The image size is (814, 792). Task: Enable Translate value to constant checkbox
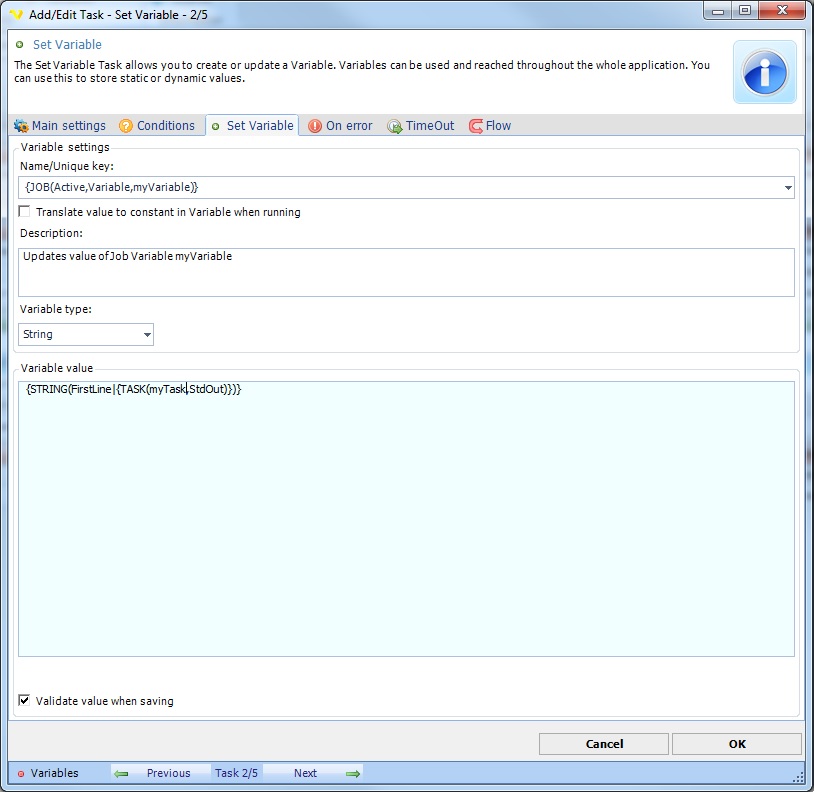click(x=25, y=212)
